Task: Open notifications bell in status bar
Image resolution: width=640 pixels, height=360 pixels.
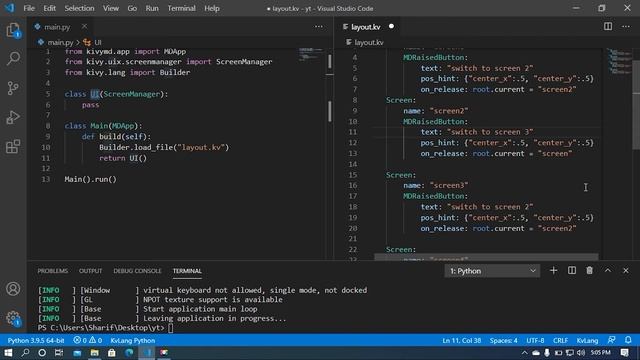Action: pos(628,340)
